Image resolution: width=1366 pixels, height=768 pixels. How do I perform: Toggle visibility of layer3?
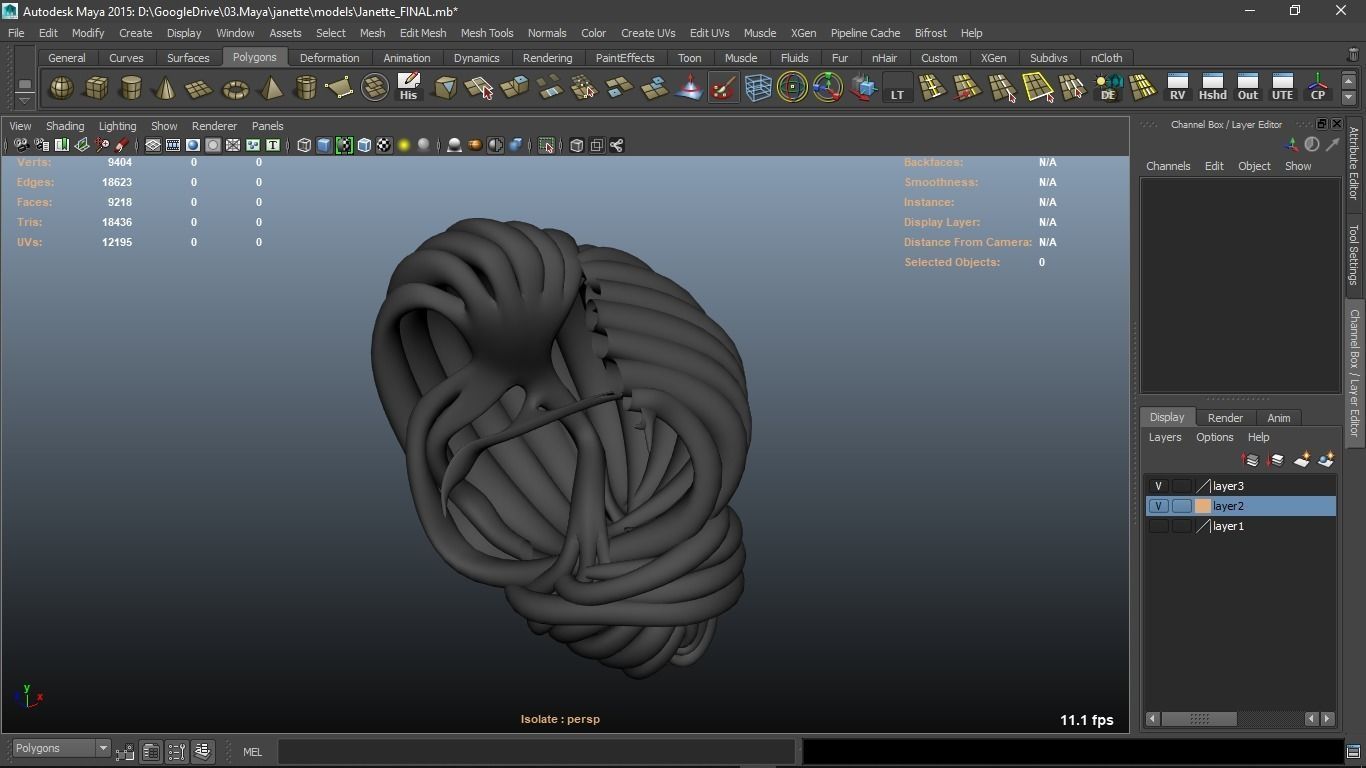[x=1158, y=486]
